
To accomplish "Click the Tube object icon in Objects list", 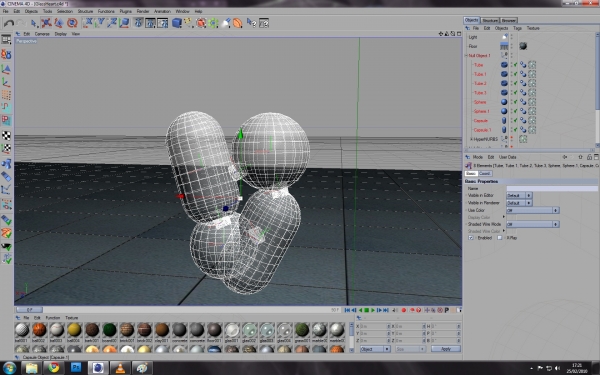I will [x=504, y=65].
